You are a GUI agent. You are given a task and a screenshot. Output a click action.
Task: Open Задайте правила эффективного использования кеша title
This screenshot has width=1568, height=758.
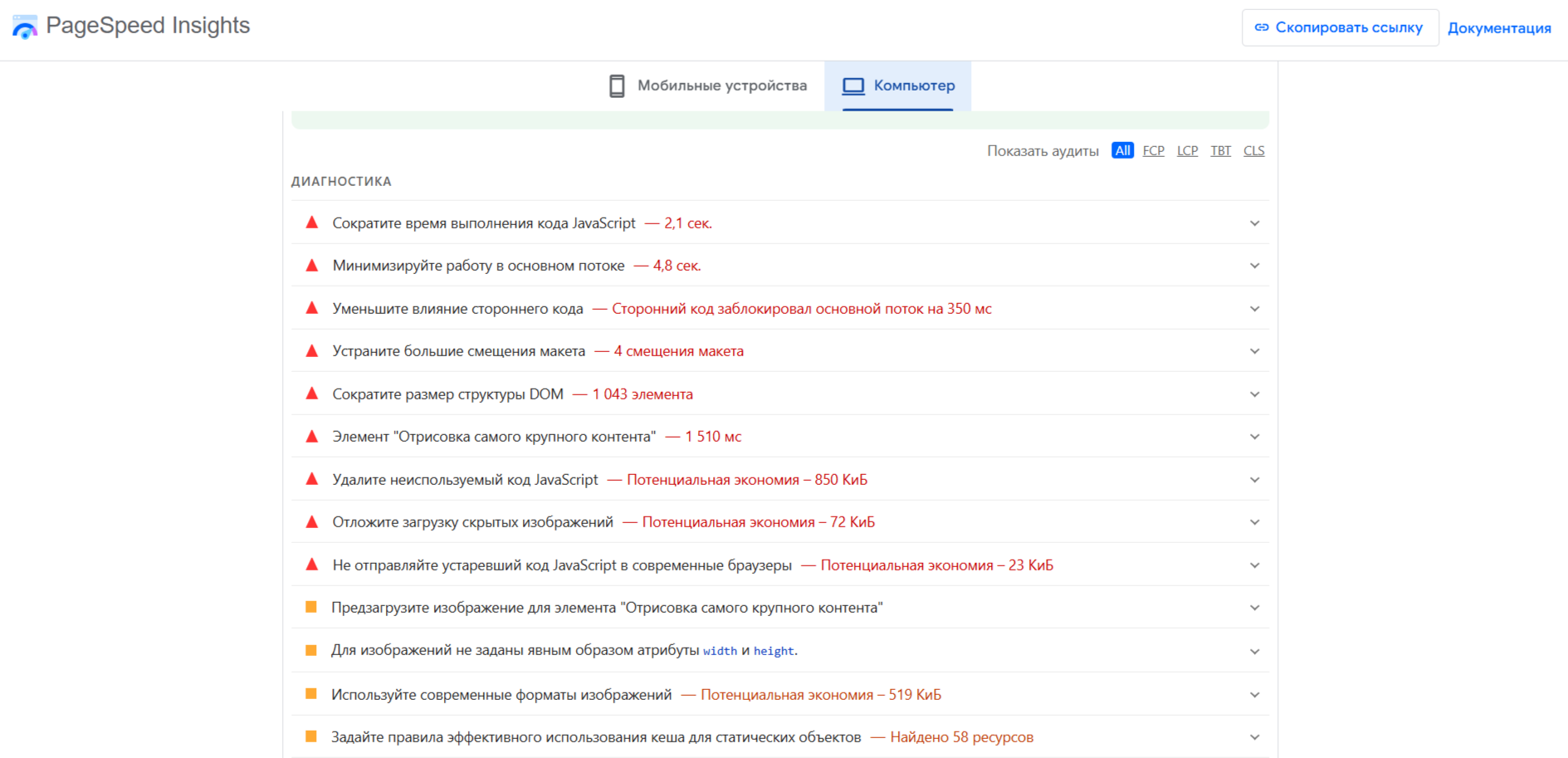pyautogui.click(x=596, y=737)
